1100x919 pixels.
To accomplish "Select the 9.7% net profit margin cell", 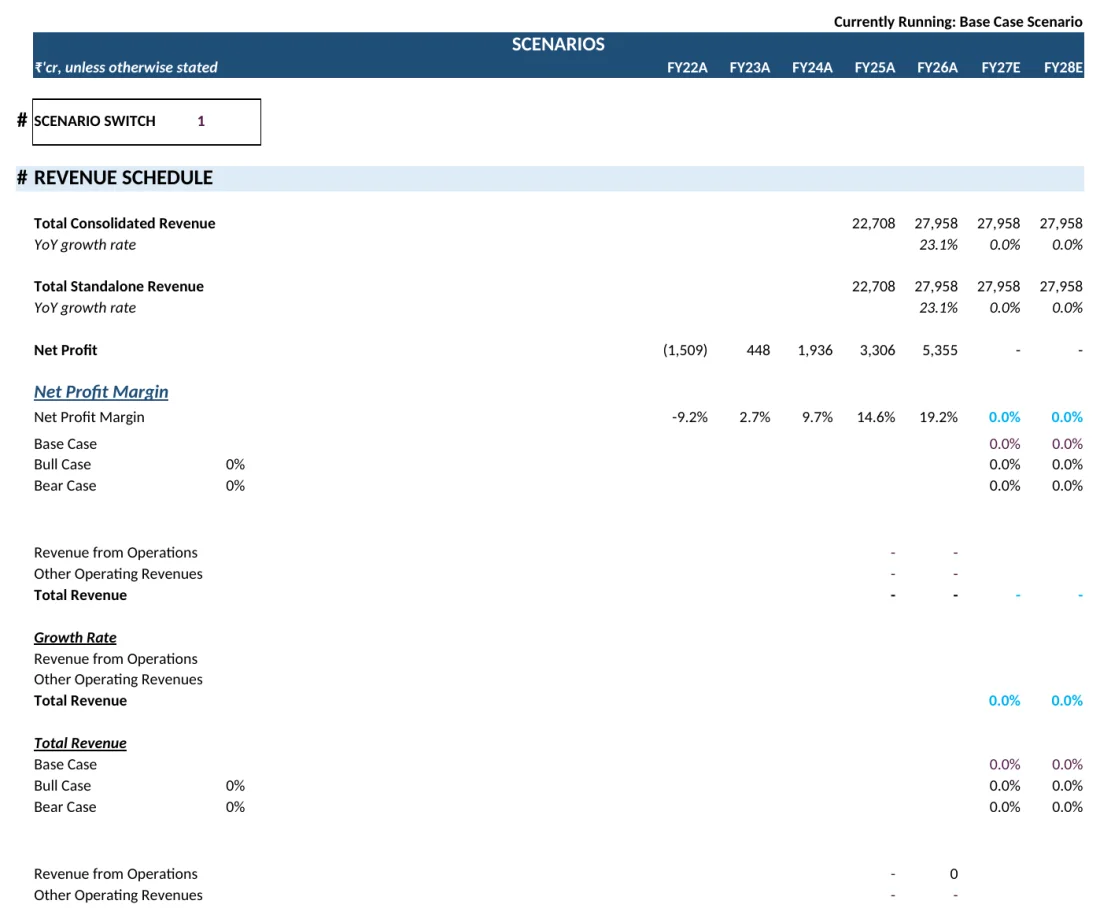I will coord(817,417).
